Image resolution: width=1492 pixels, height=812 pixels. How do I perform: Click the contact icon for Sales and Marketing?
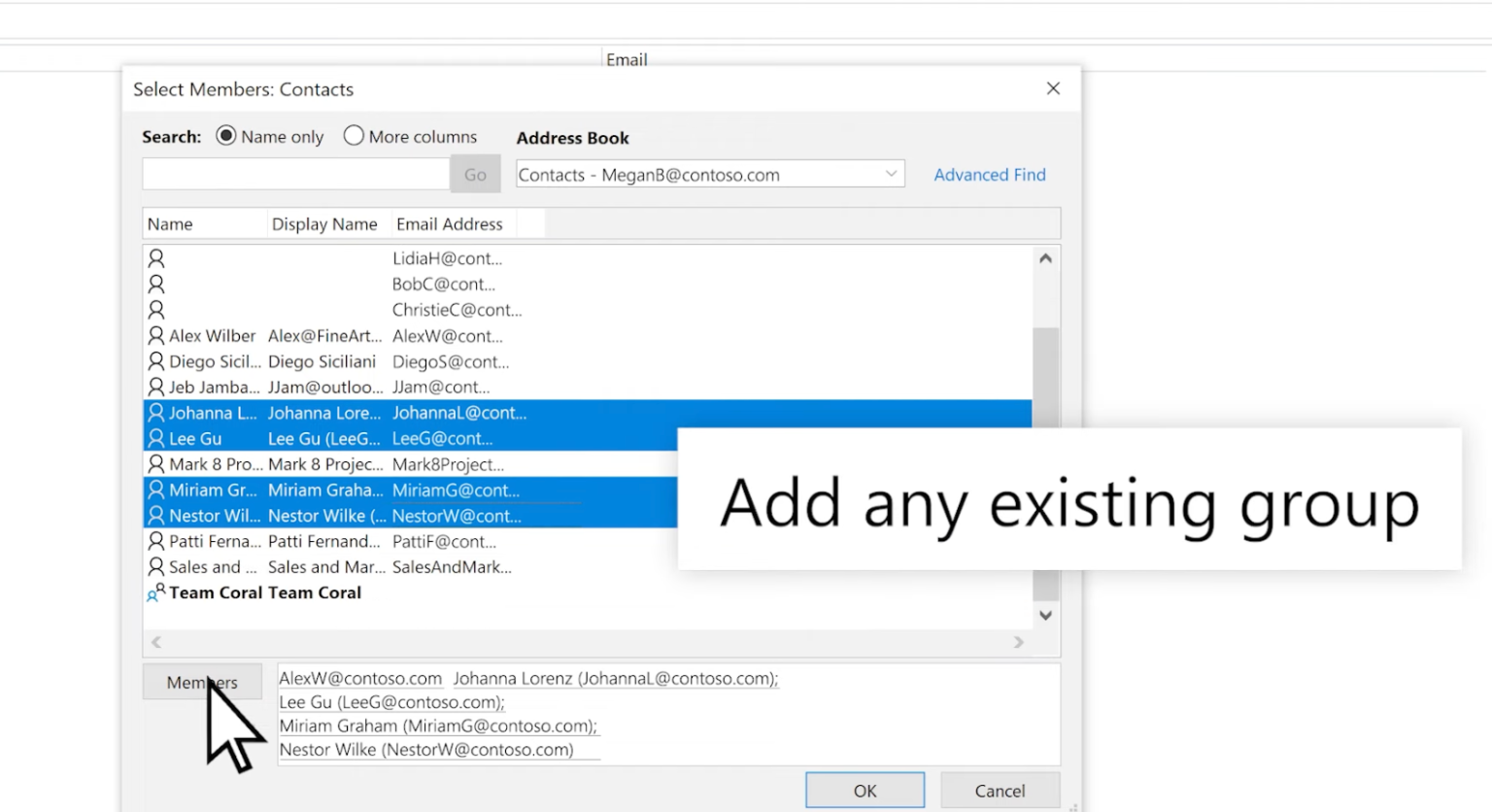pos(156,567)
